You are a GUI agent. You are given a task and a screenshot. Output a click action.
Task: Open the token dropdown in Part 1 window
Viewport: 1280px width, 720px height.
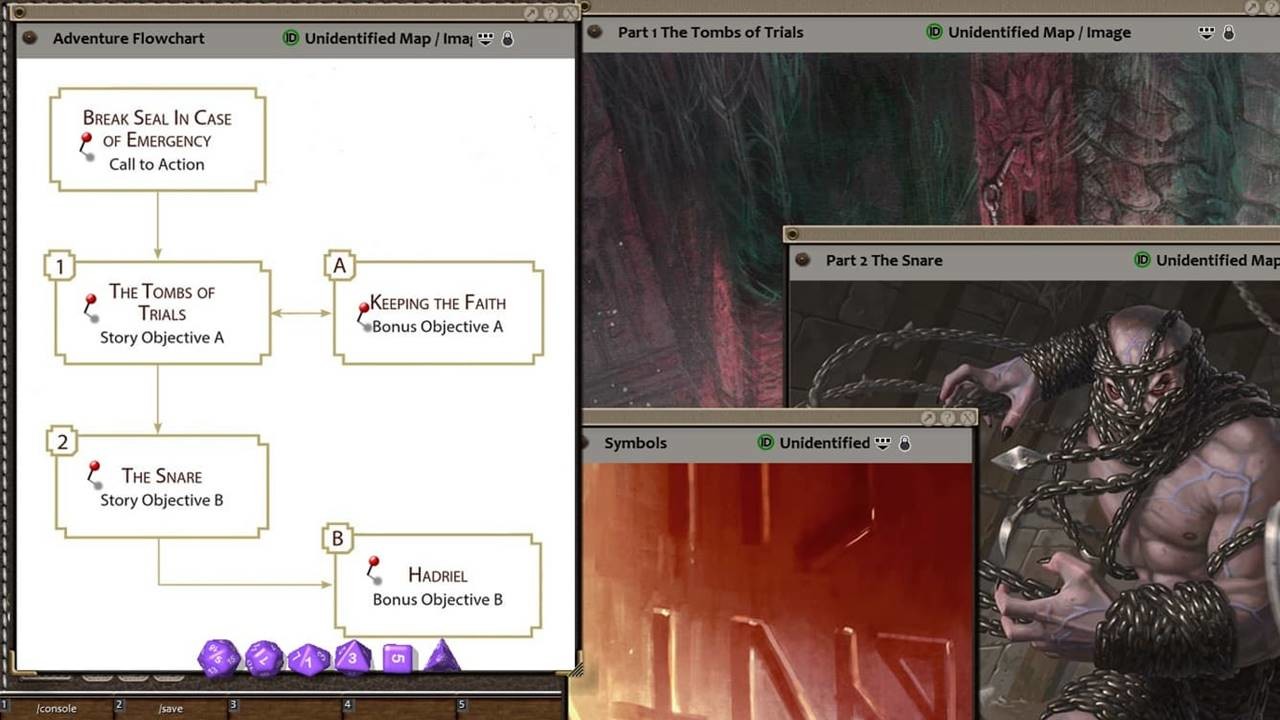(1207, 32)
